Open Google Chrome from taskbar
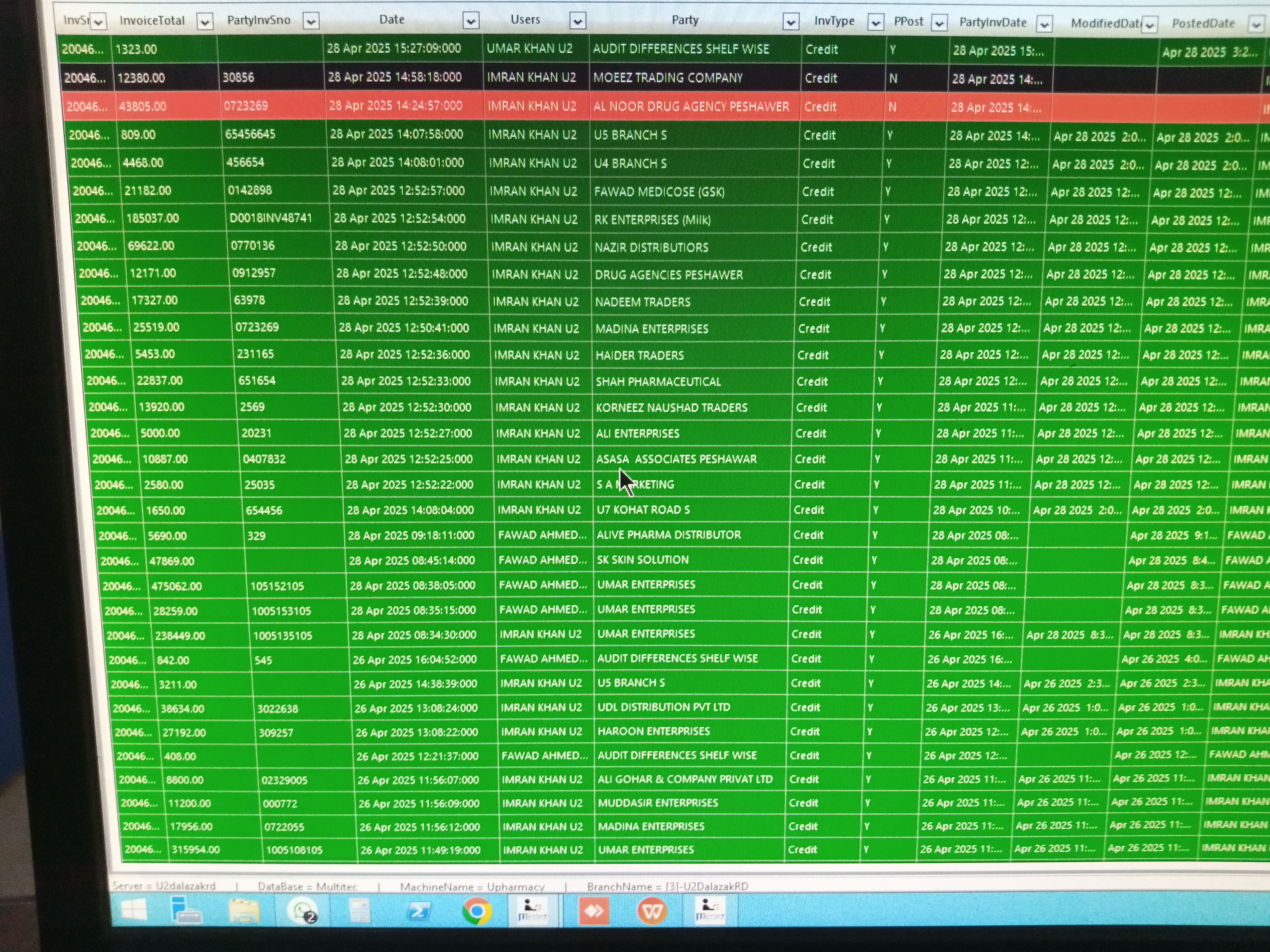 pyautogui.click(x=477, y=911)
